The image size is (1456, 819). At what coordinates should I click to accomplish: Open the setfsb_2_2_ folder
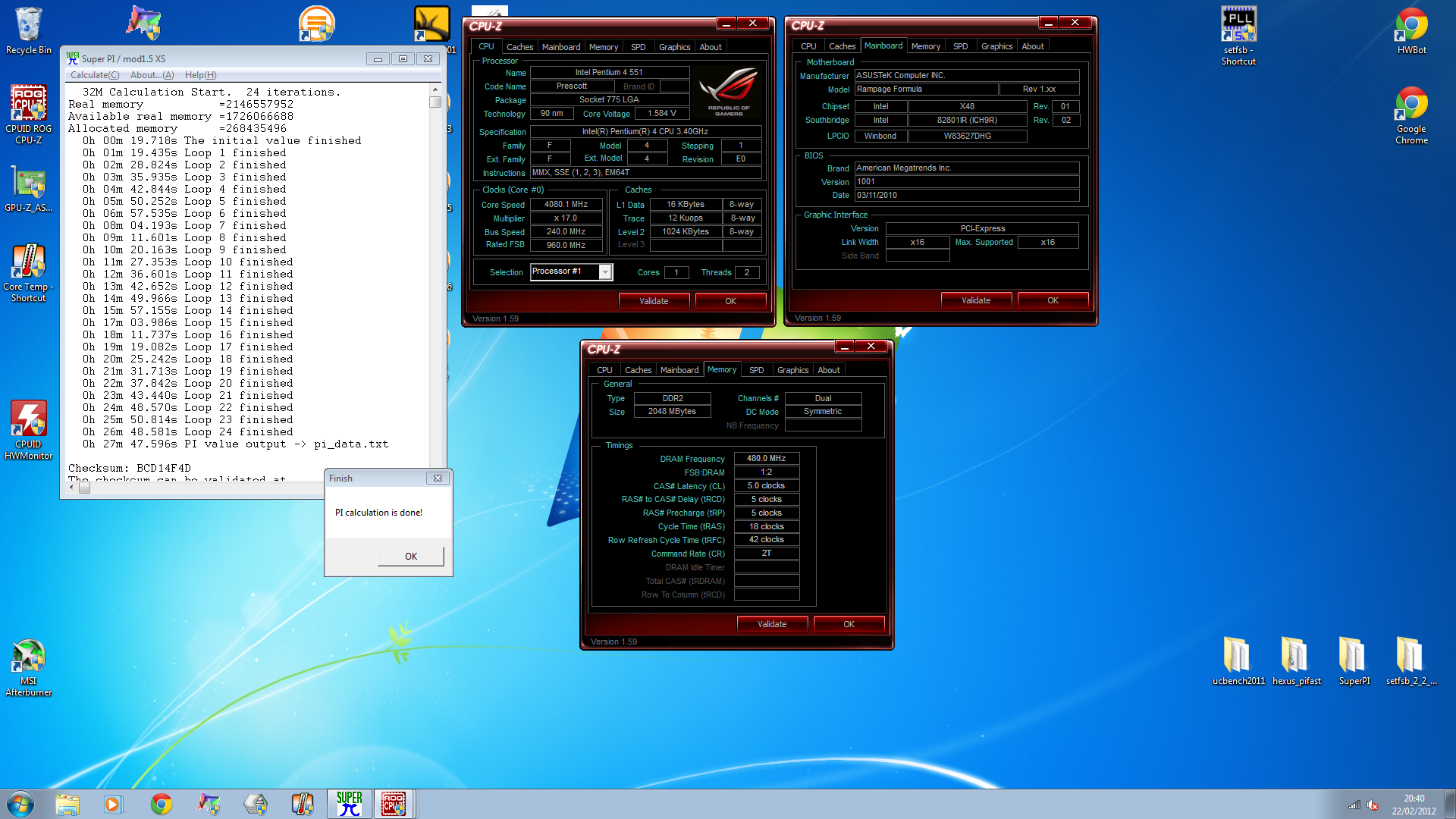point(1411,661)
